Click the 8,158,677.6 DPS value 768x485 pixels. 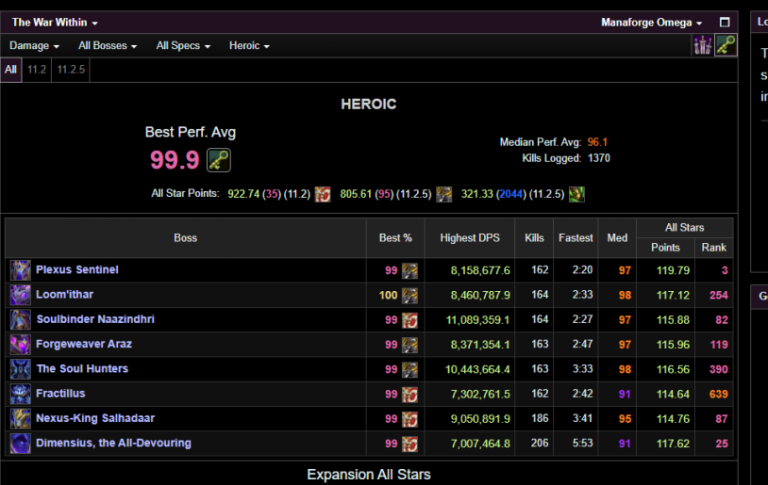click(x=480, y=270)
